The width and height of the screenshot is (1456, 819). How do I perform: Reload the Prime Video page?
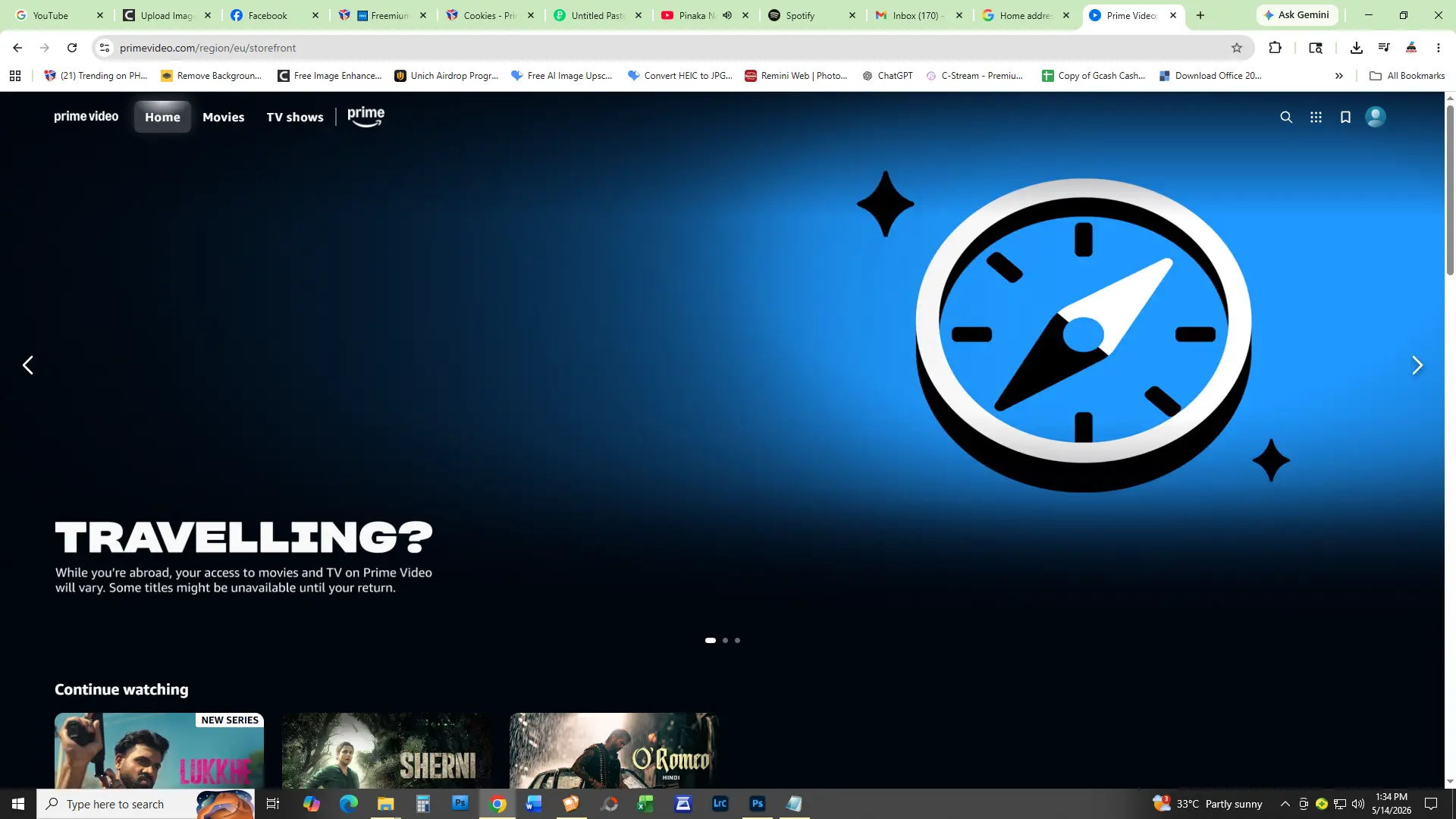click(x=72, y=48)
